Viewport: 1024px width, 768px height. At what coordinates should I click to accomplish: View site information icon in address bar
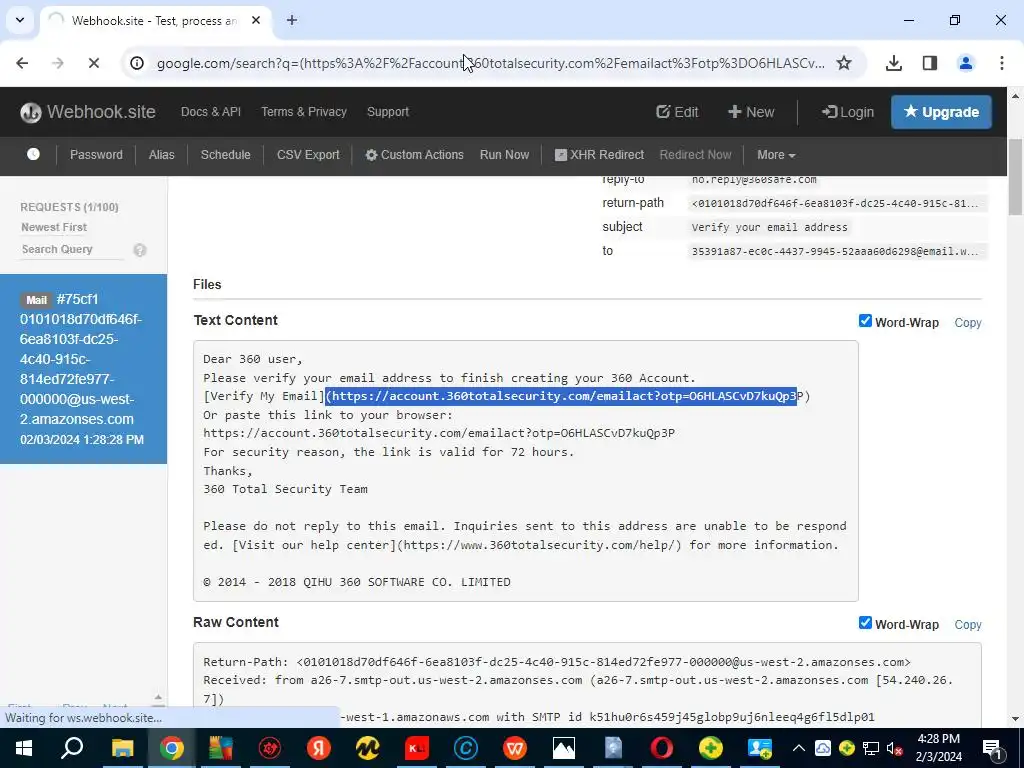pyautogui.click(x=136, y=63)
